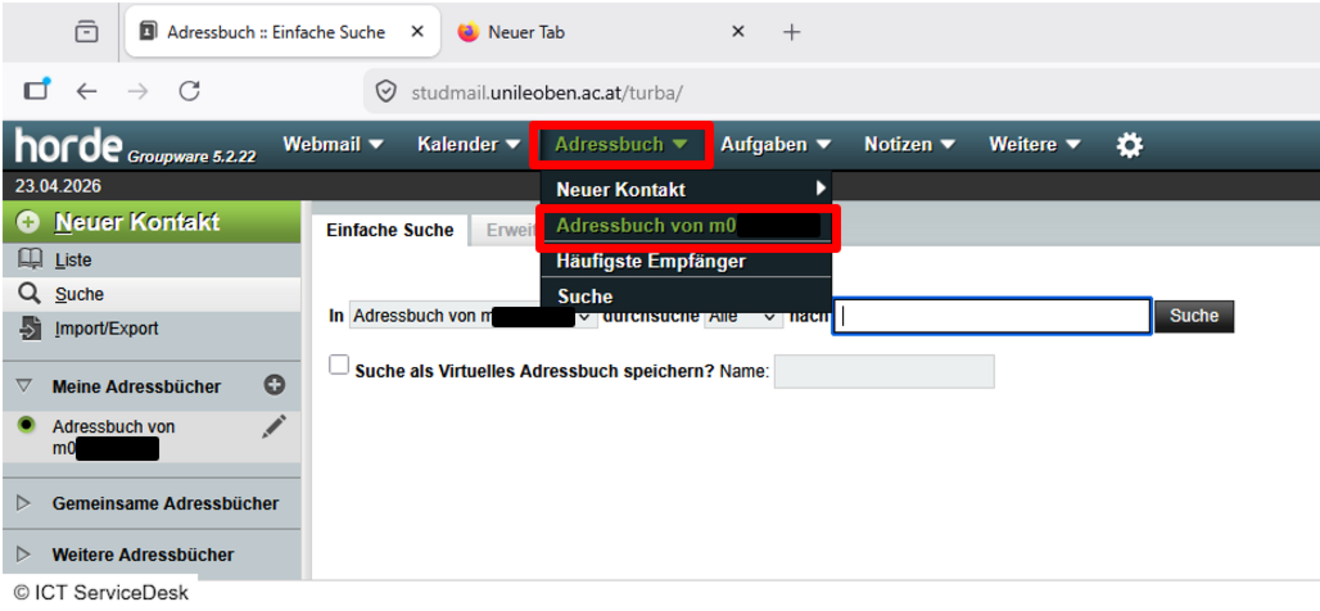This screenshot has height=611, width=1320.
Task: Choose Neuer Kontakt from the Adressbuch menu
Action: 620,189
